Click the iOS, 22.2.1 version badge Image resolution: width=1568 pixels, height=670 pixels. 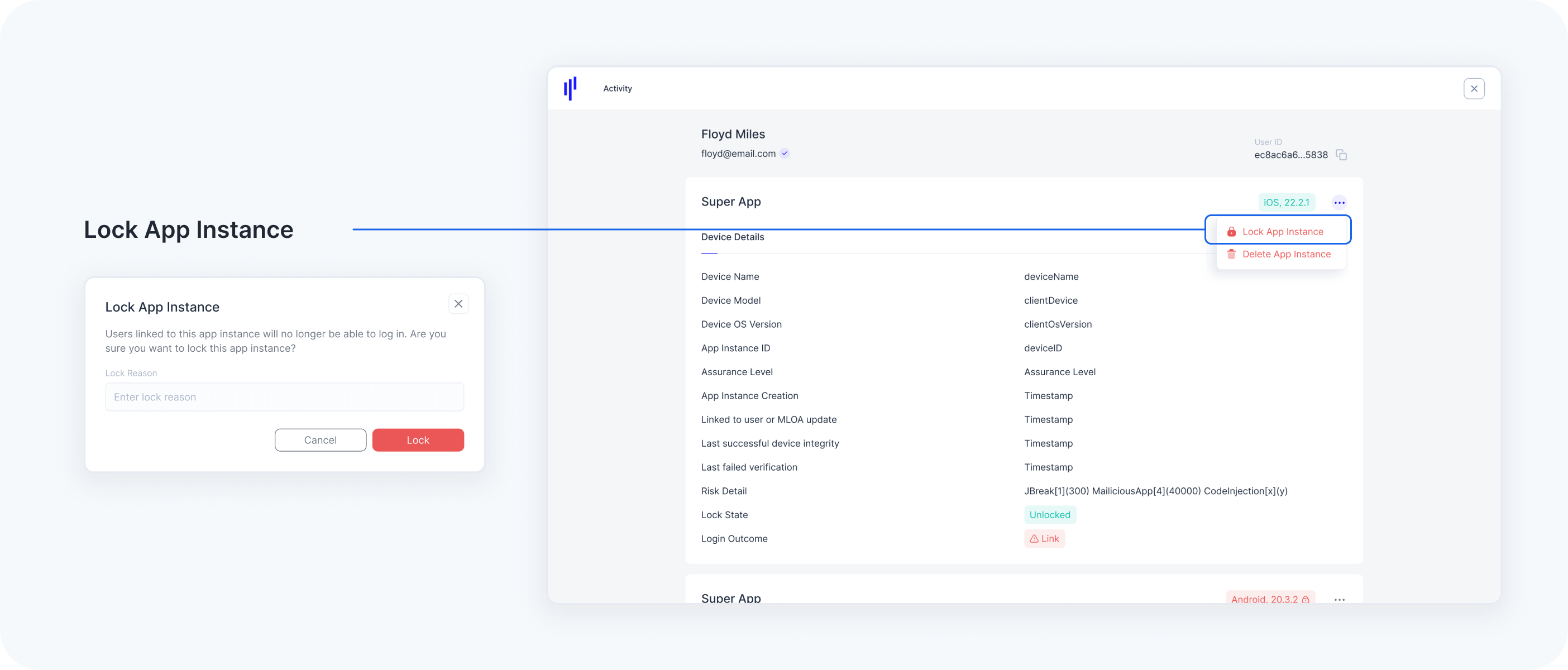[1286, 203]
